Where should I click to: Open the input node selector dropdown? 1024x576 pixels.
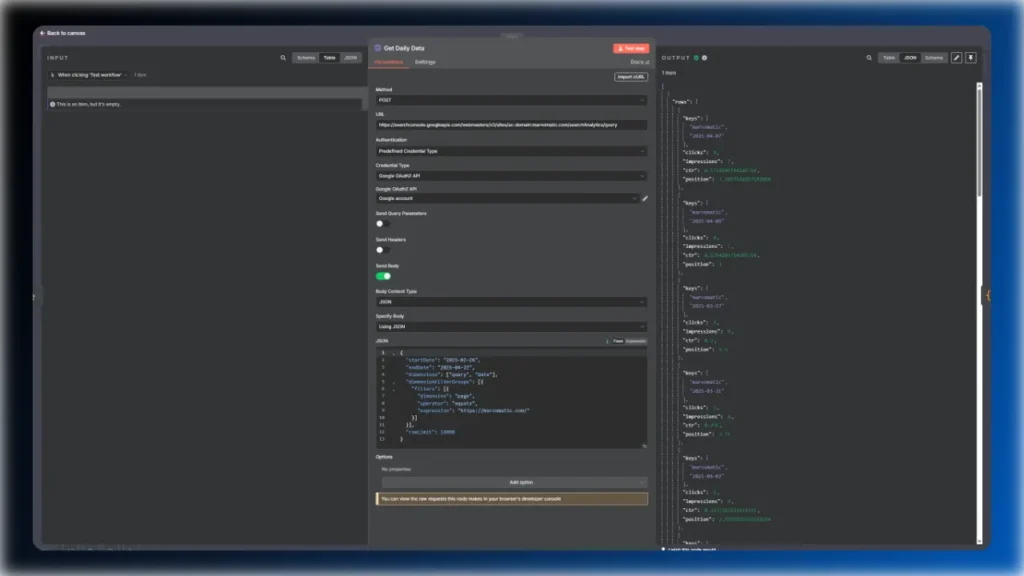coord(89,75)
